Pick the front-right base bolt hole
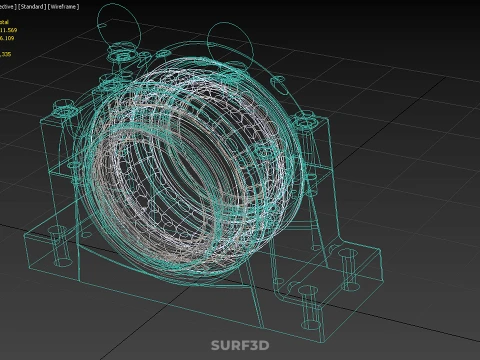Screen dimensions: 480x360 pyautogui.click(x=309, y=308)
